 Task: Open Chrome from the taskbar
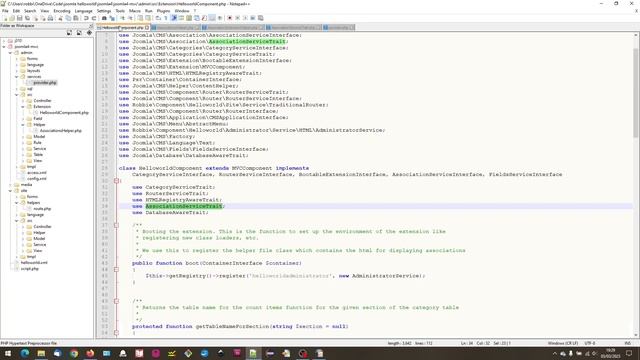coord(73,353)
